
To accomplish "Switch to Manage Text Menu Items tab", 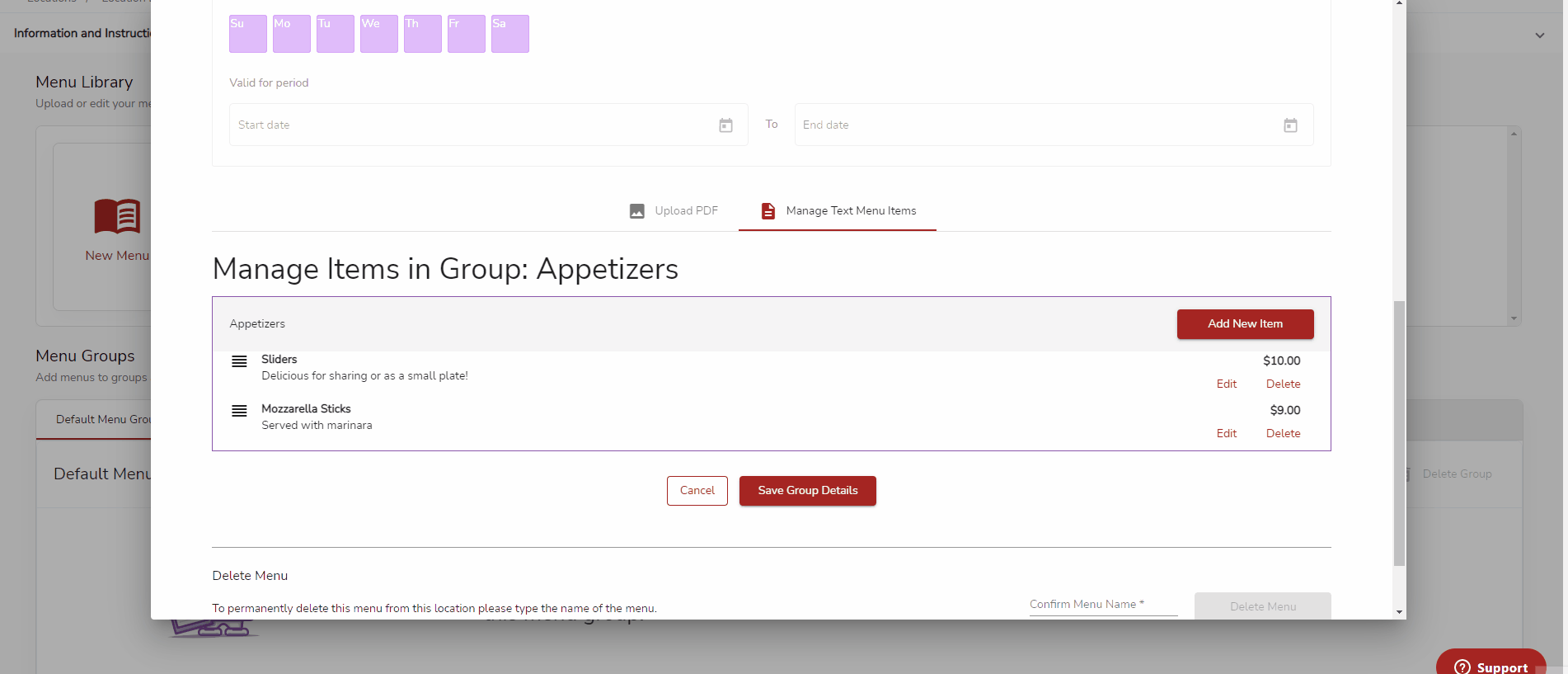I will point(838,211).
